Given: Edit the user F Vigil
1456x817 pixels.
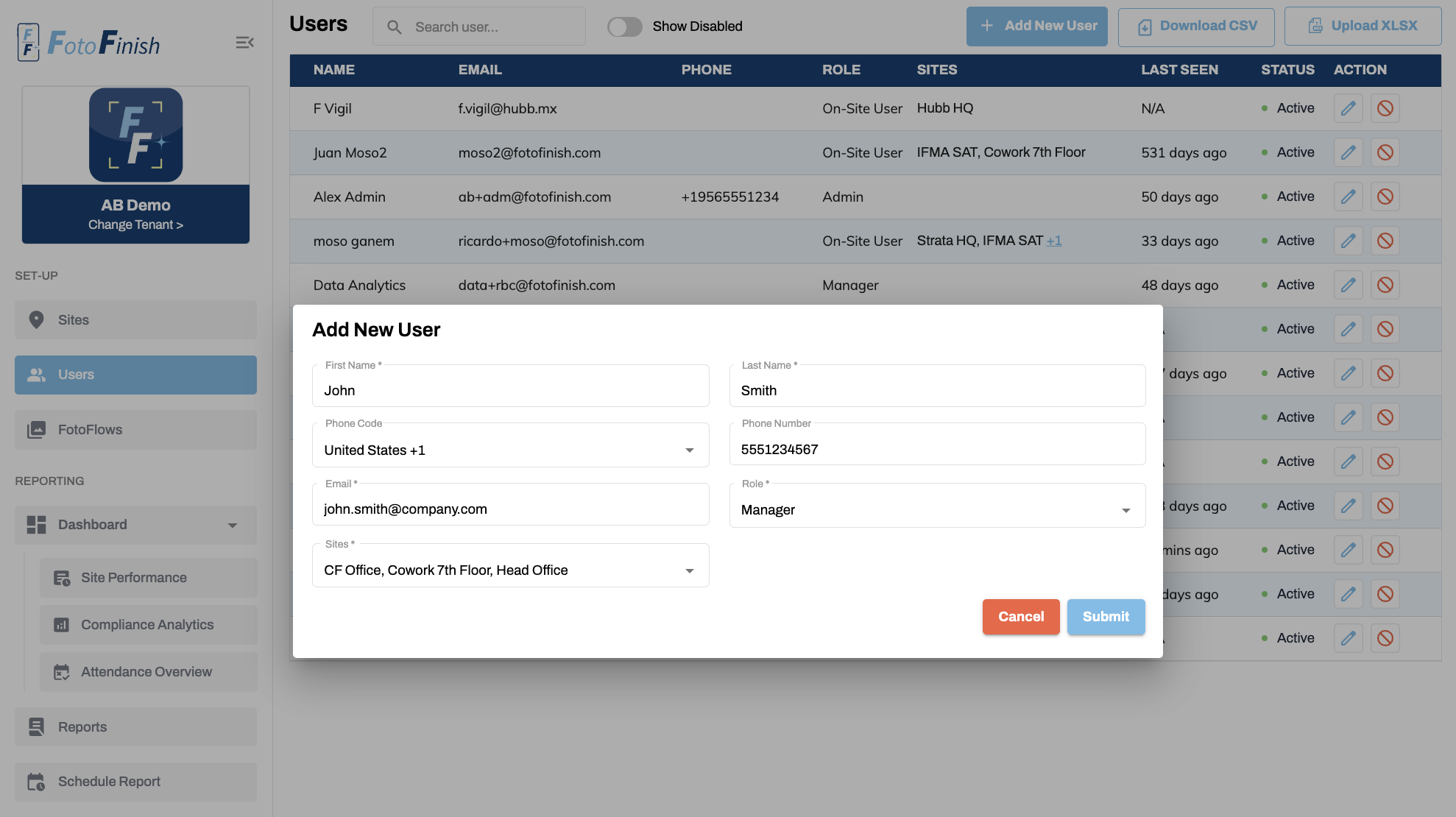Looking at the screenshot, I should coord(1348,108).
